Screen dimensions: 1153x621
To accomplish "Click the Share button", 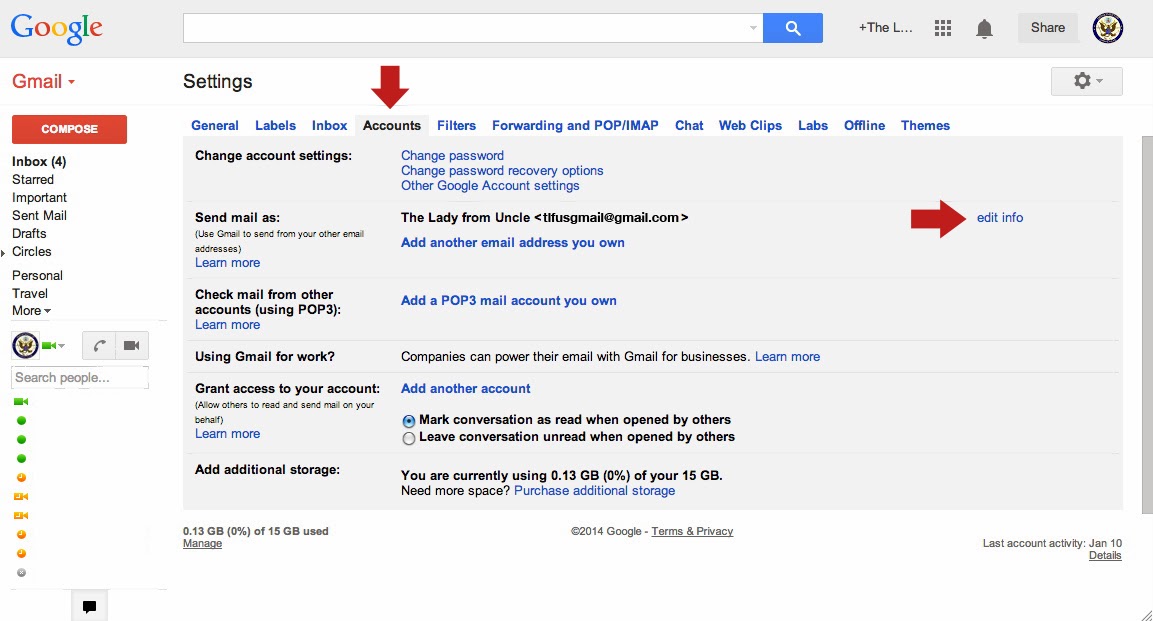I will pyautogui.click(x=1048, y=28).
